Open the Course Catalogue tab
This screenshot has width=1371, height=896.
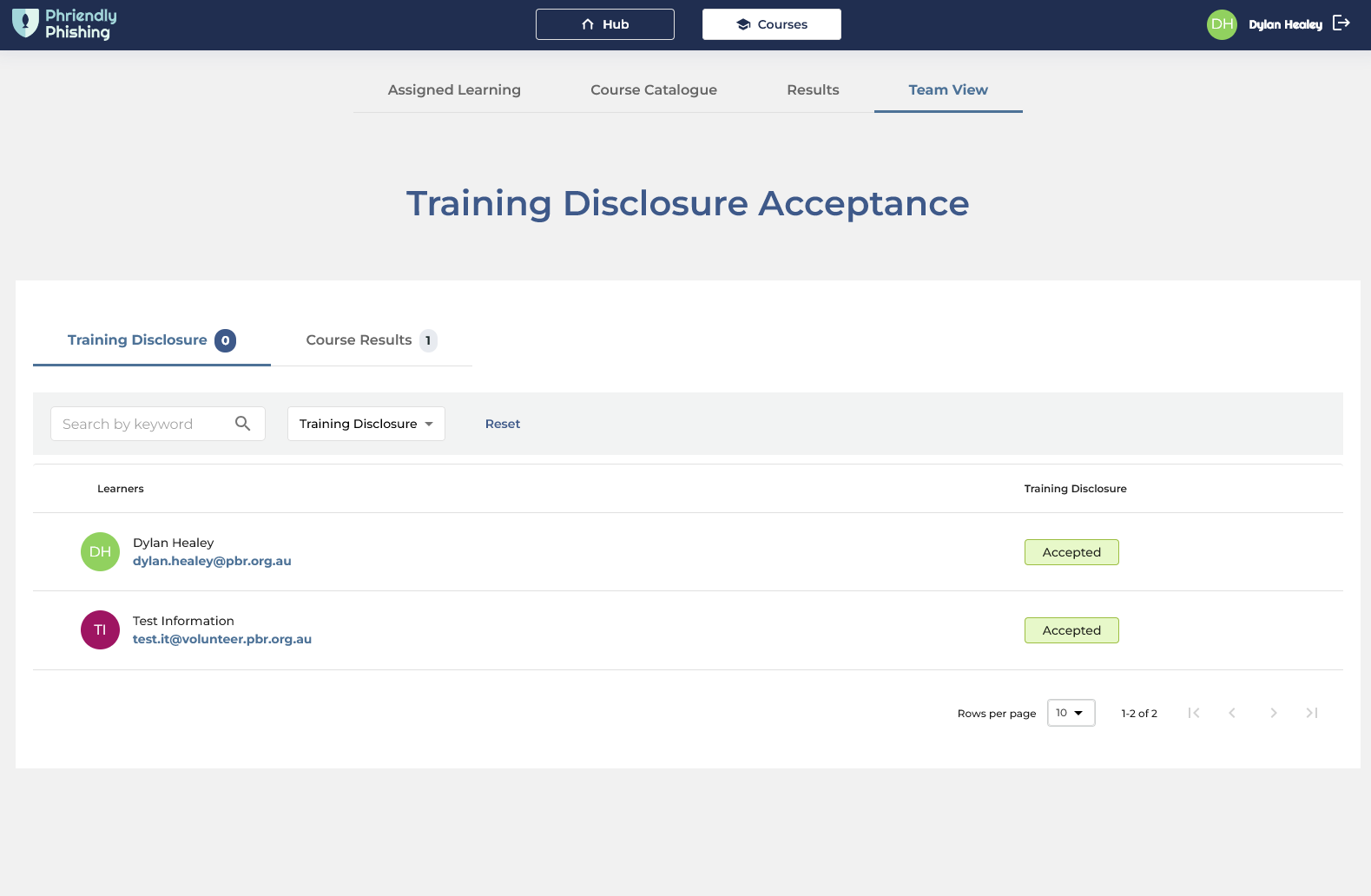pyautogui.click(x=654, y=90)
